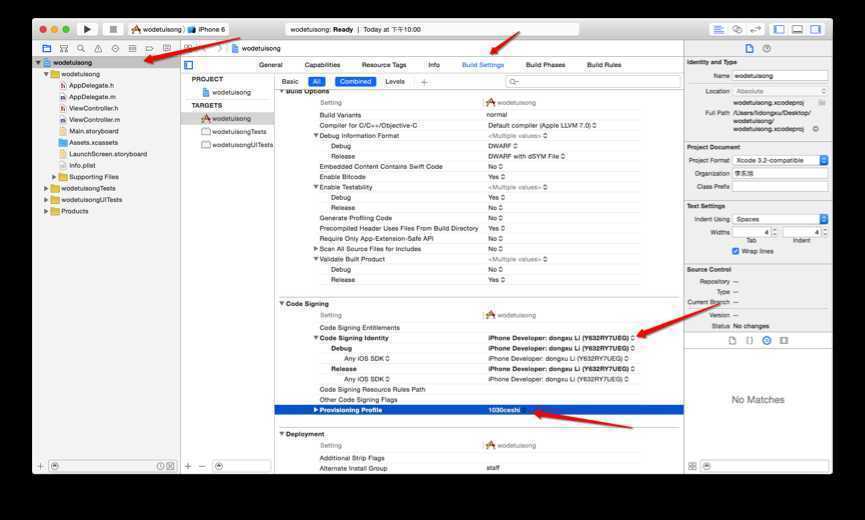
Task: Reveal project full path in Finder arrow
Action: (815, 129)
